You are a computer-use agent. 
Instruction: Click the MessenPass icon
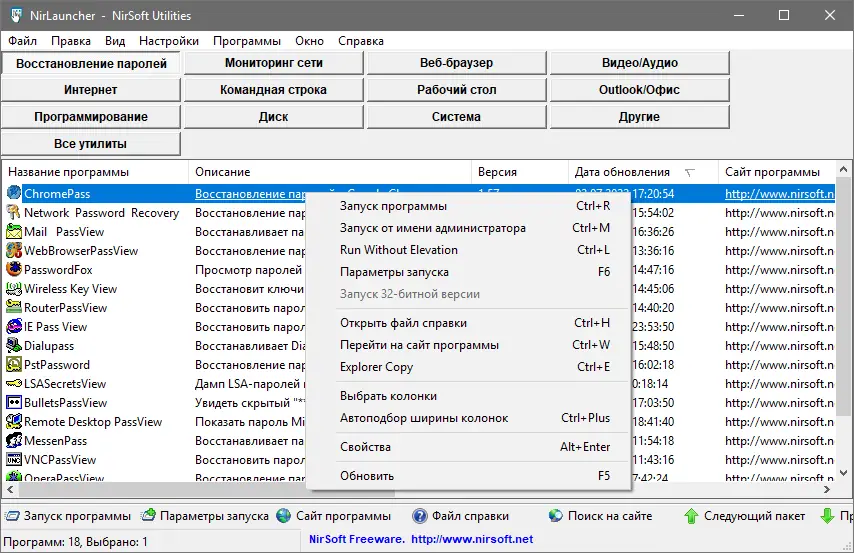tap(14, 440)
